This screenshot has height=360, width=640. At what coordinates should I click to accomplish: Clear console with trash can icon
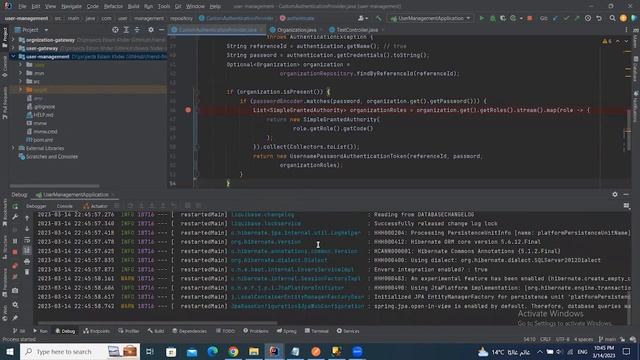click(x=27, y=272)
